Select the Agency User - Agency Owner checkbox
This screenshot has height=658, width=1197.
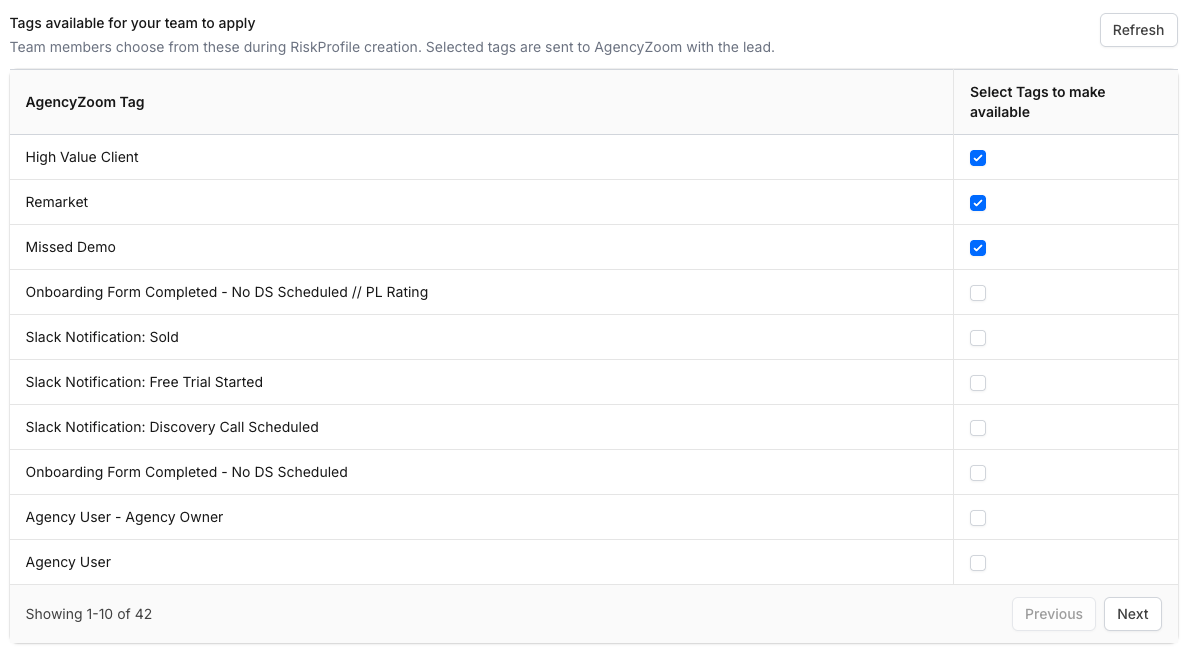click(x=977, y=518)
